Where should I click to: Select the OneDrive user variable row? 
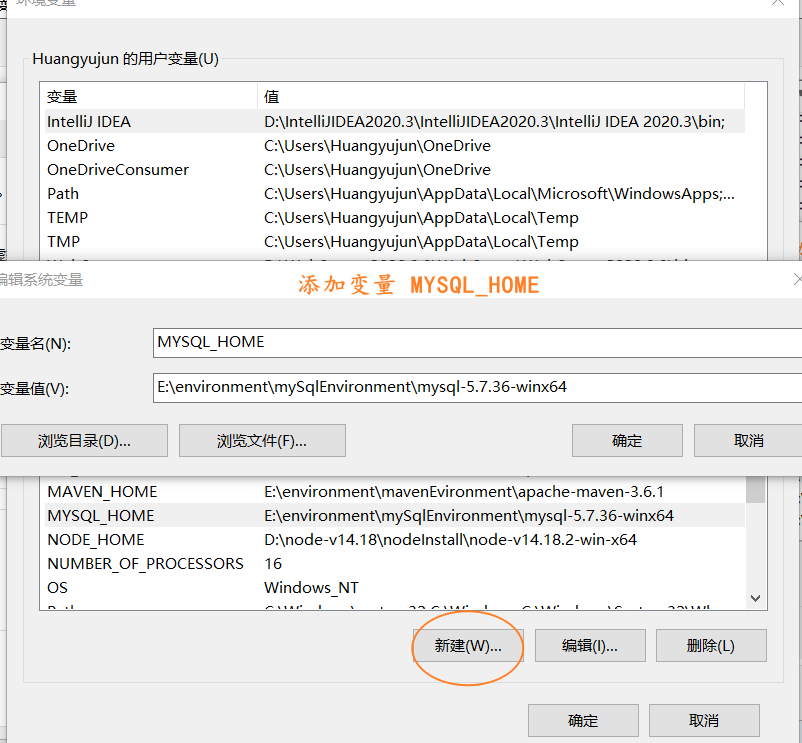click(395, 145)
